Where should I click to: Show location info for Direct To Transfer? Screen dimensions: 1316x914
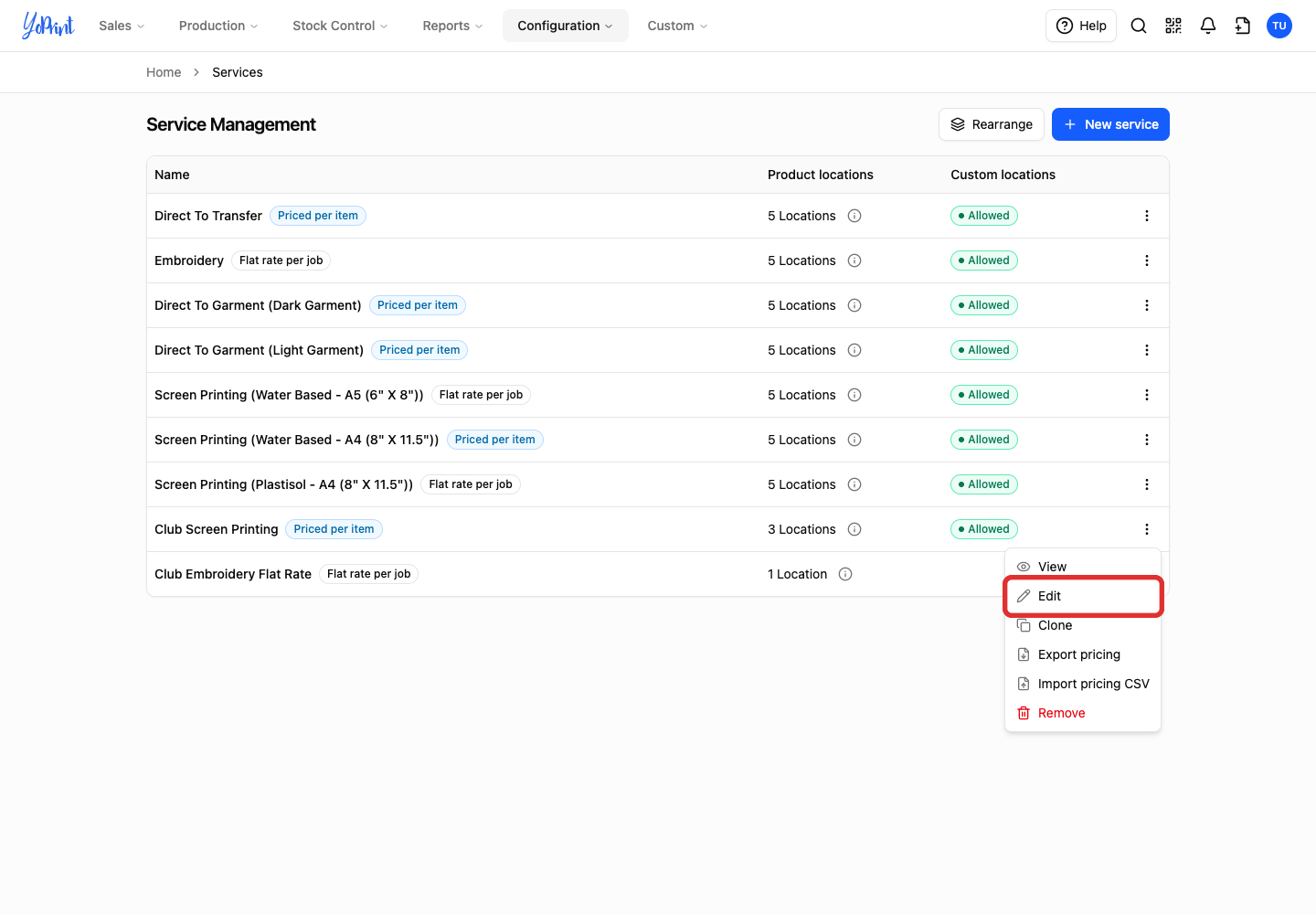pos(854,216)
